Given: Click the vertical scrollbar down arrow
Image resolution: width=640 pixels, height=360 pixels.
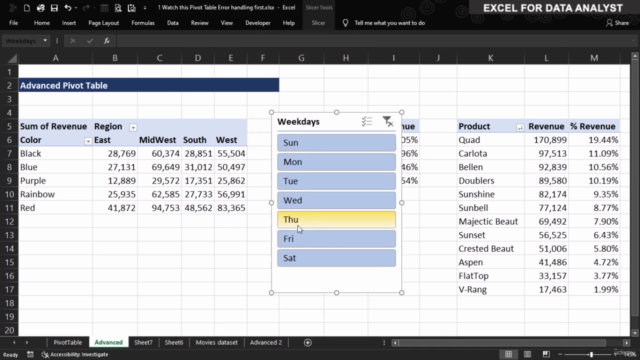Looking at the screenshot, I should pyautogui.click(x=635, y=333).
